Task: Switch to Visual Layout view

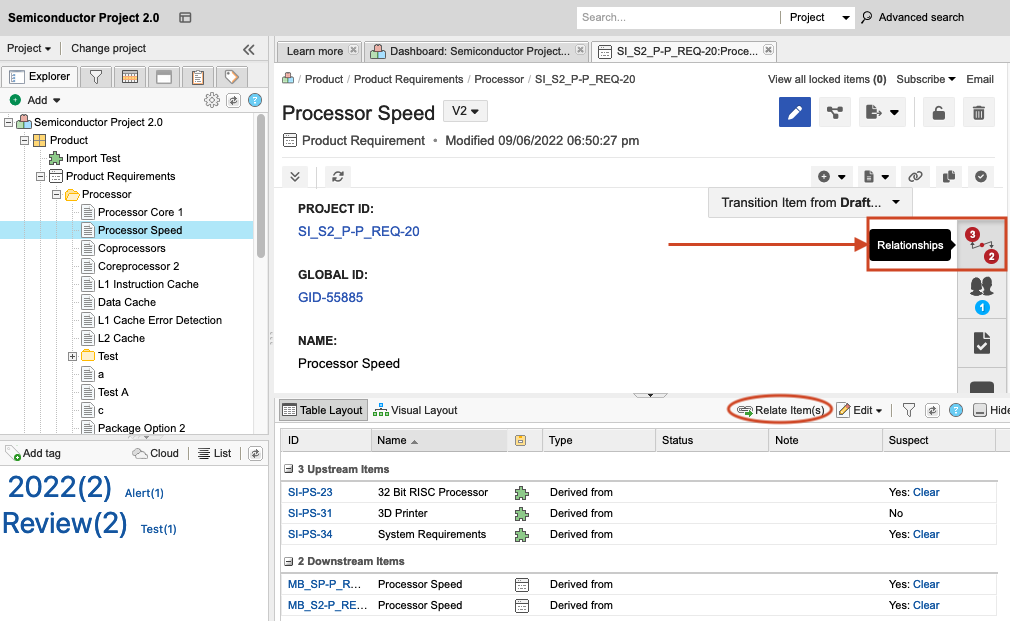Action: (x=415, y=410)
